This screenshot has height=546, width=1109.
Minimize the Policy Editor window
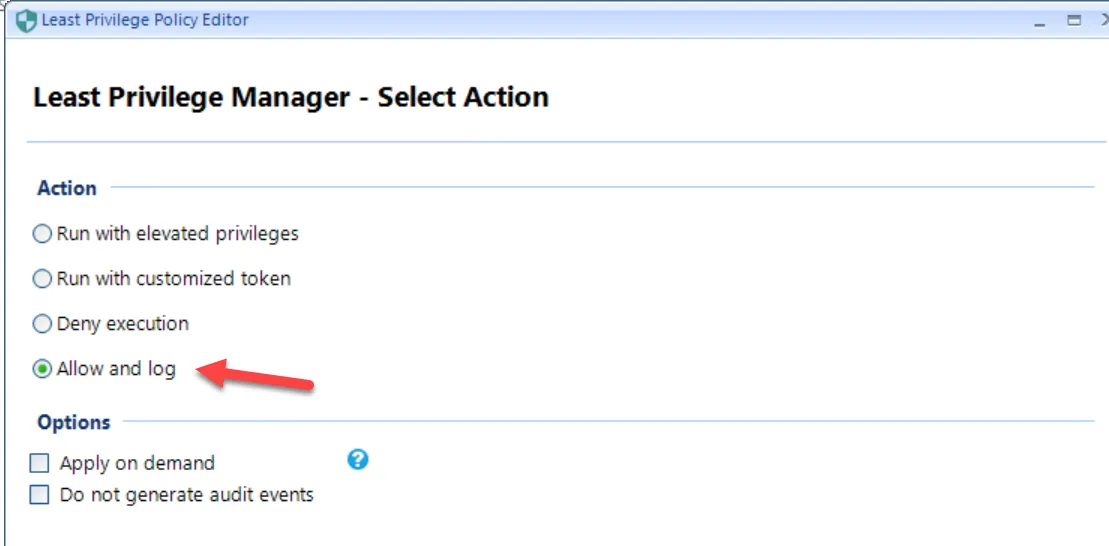pyautogui.click(x=1041, y=20)
